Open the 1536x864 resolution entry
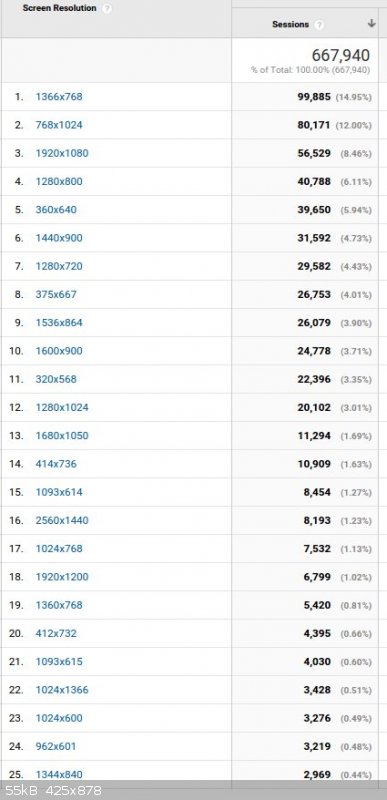The height and width of the screenshot is (800, 387). 59,322
